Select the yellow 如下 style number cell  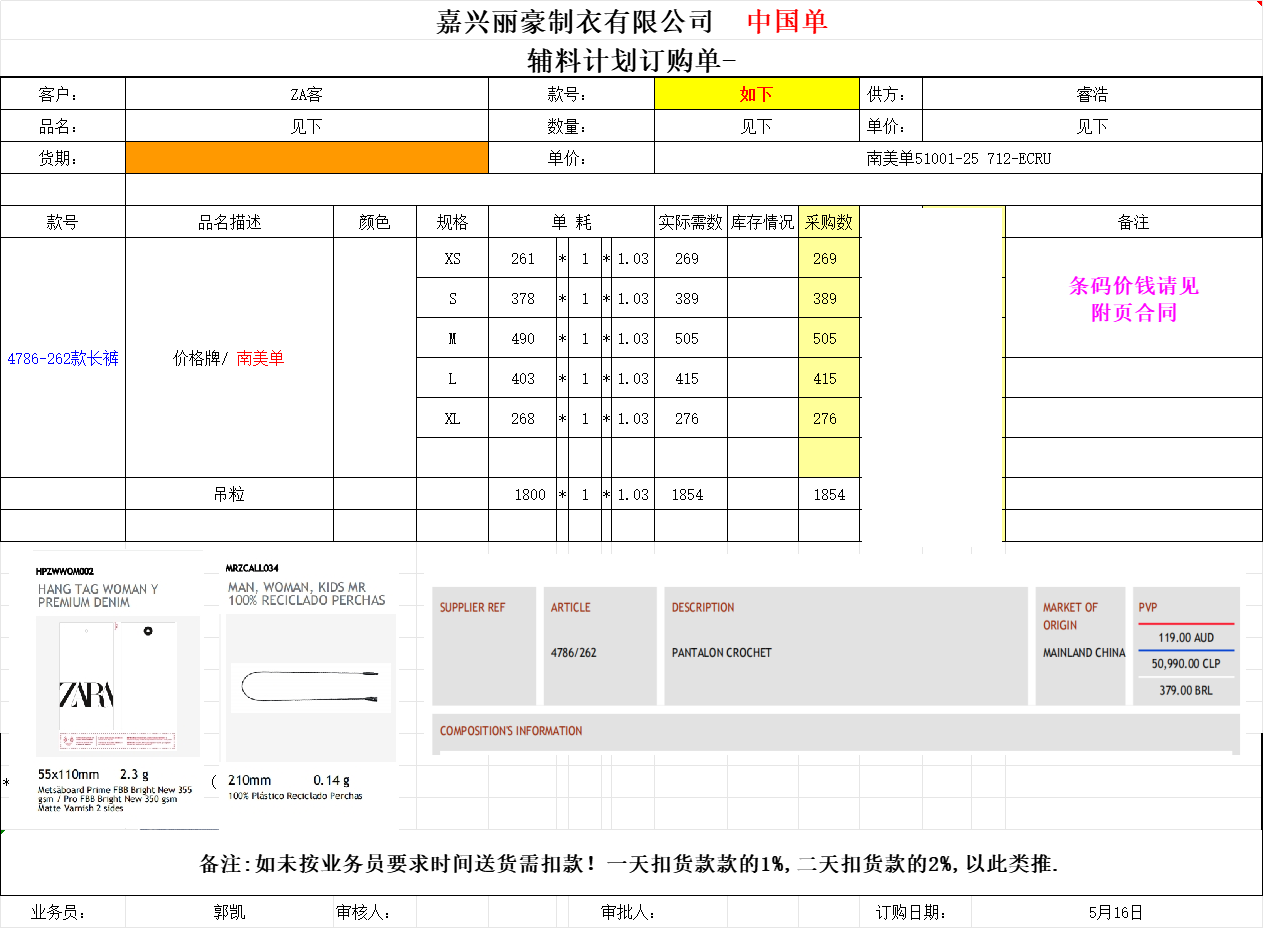click(x=756, y=94)
